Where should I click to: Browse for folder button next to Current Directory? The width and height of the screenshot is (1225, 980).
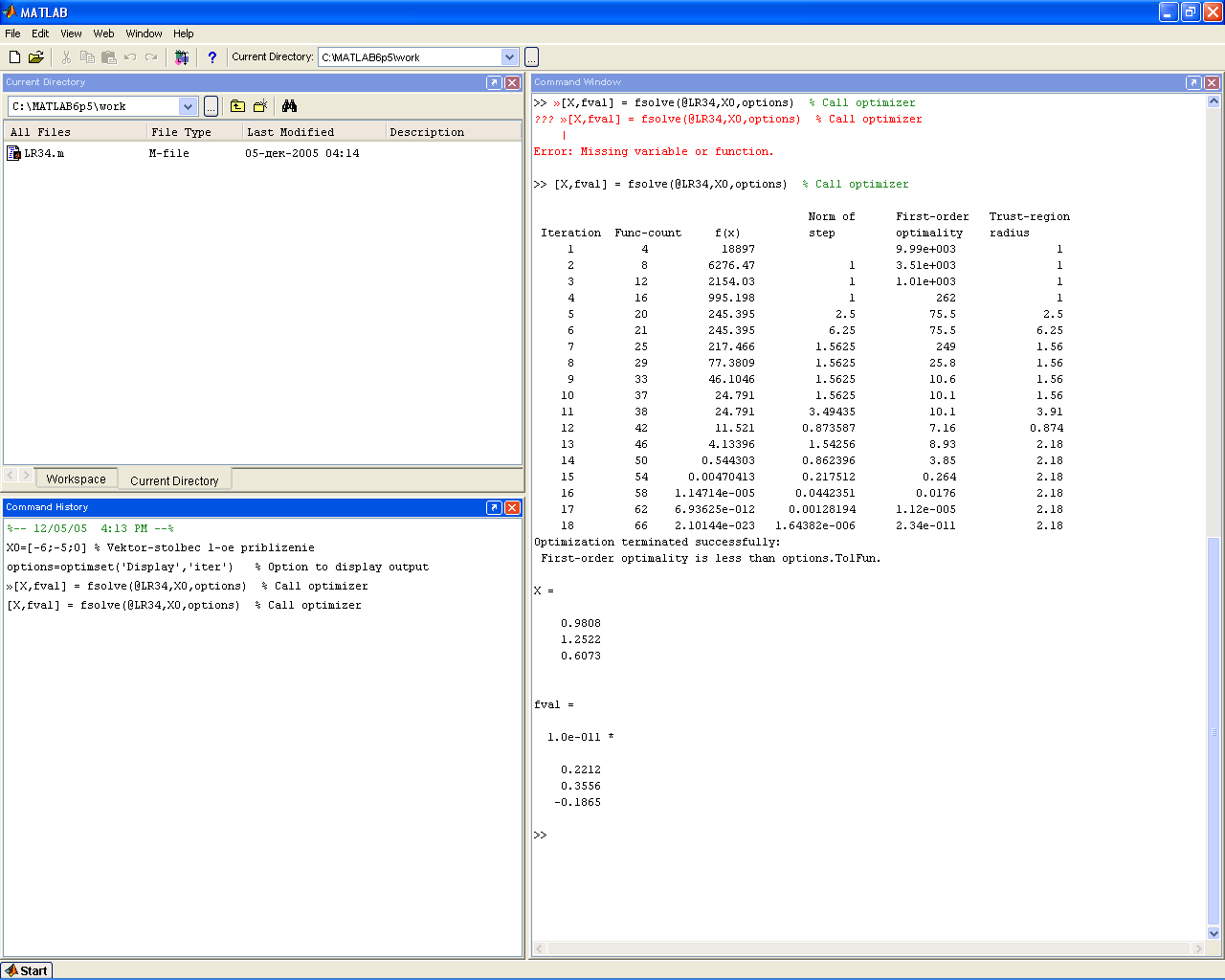(531, 57)
